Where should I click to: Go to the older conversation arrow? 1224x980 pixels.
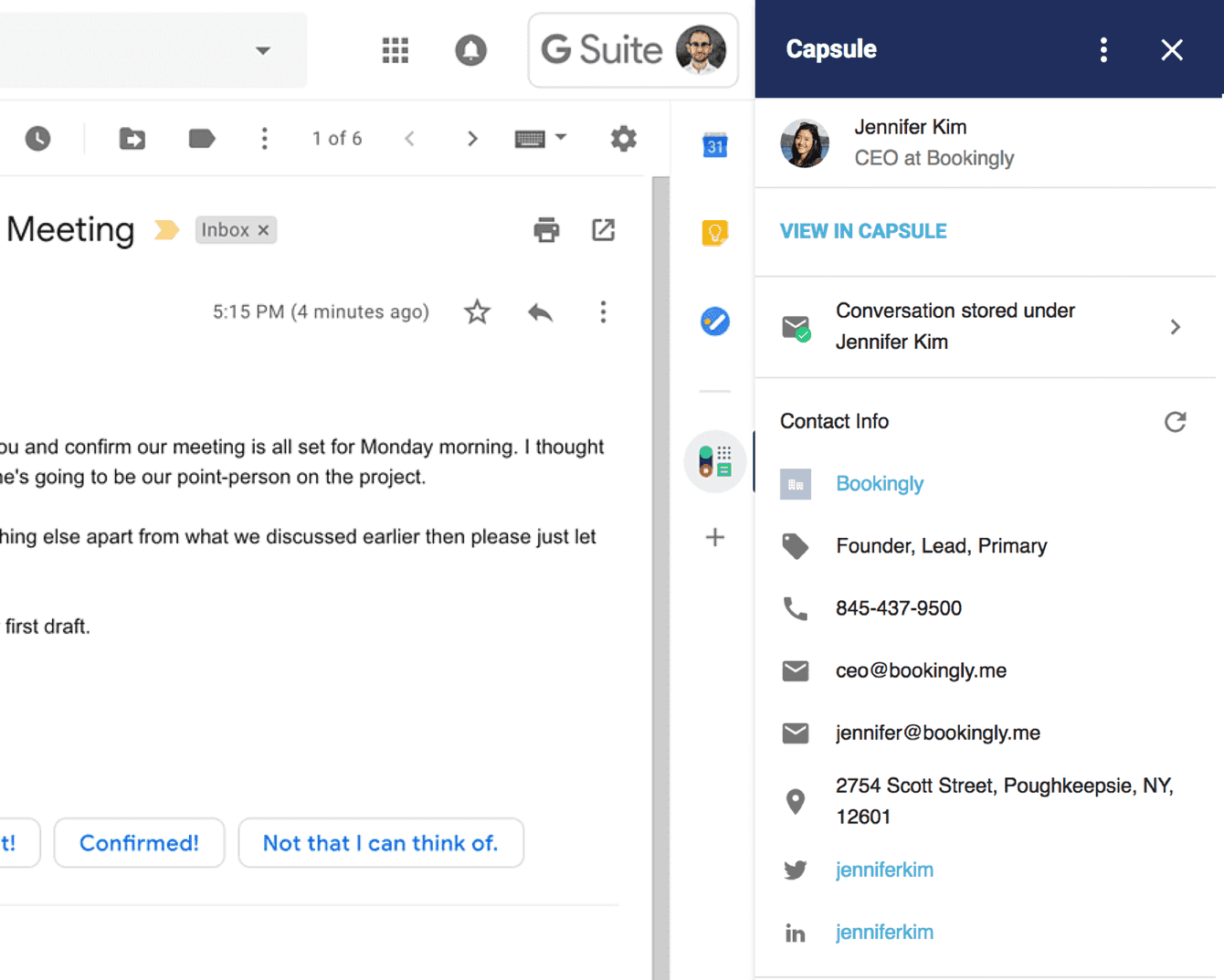472,139
